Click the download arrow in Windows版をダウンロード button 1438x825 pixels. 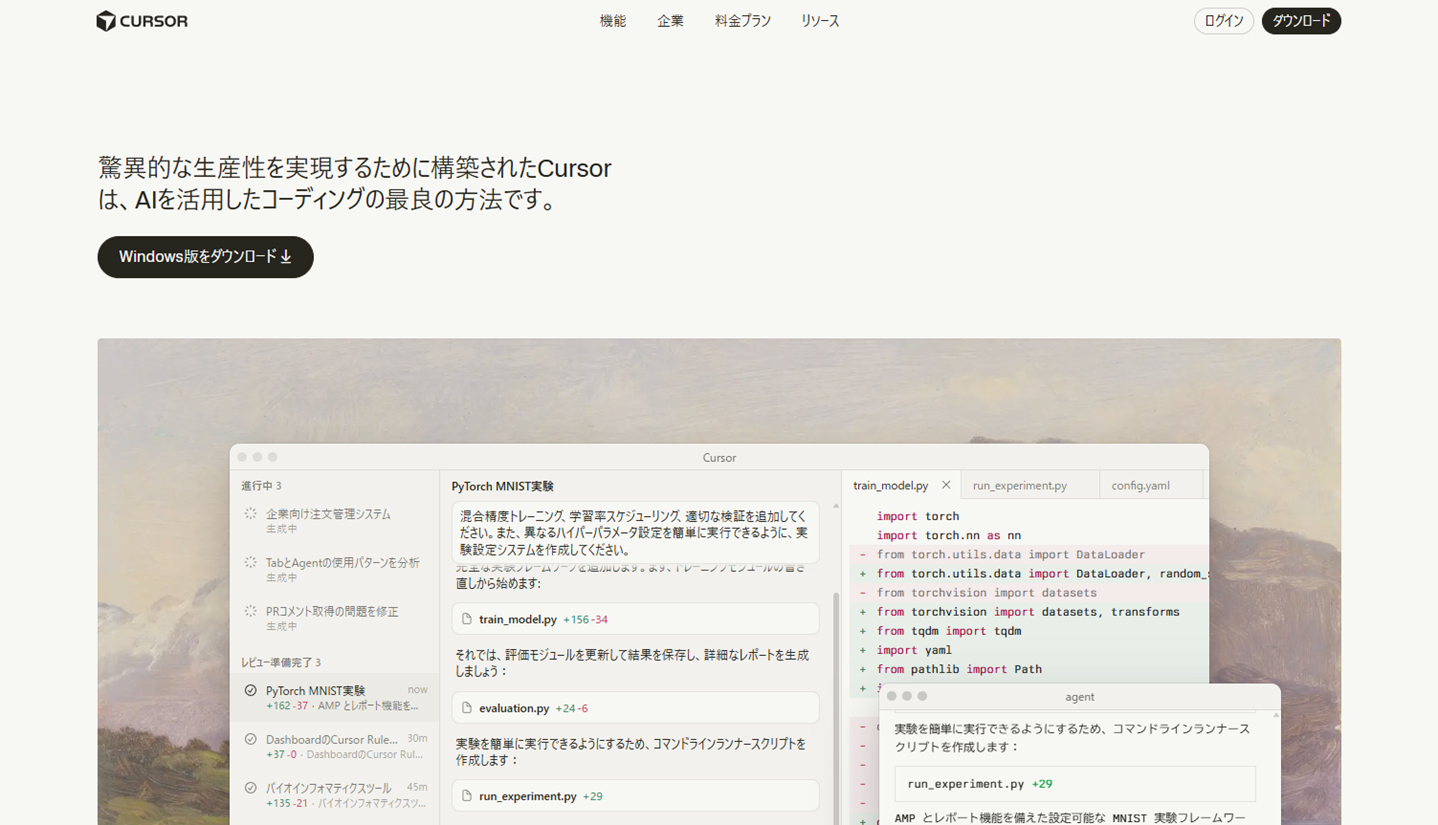point(287,256)
